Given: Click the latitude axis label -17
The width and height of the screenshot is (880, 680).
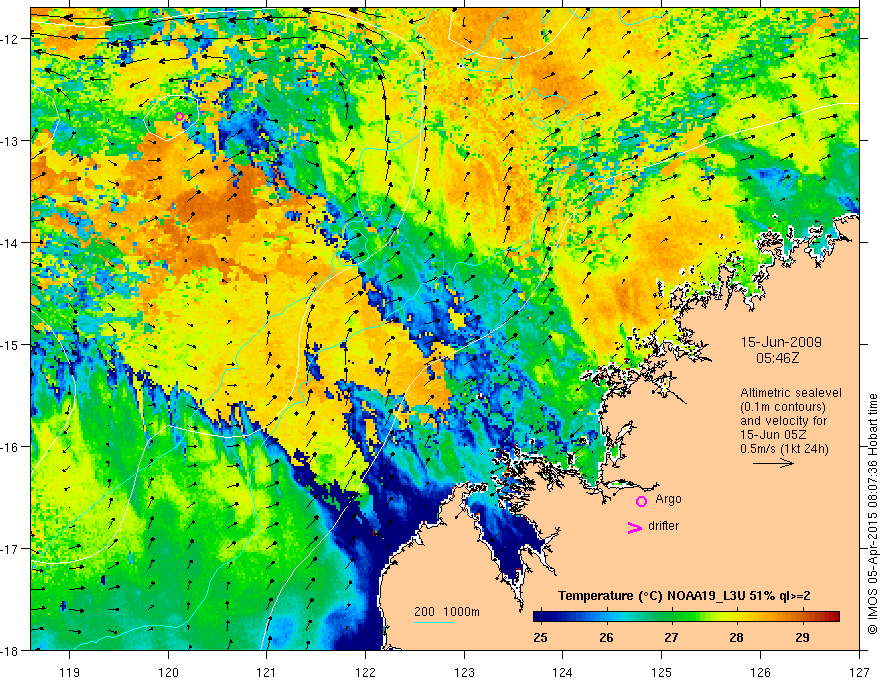Looking at the screenshot, I should point(11,549).
